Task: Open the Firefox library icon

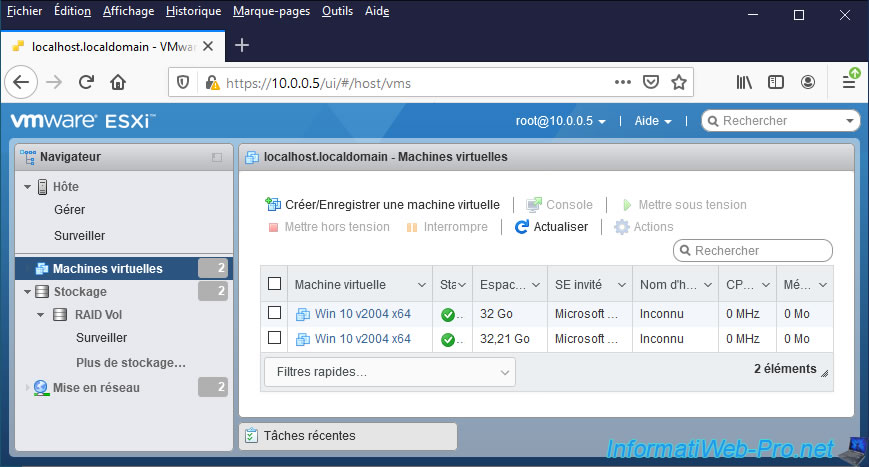Action: coord(744,83)
